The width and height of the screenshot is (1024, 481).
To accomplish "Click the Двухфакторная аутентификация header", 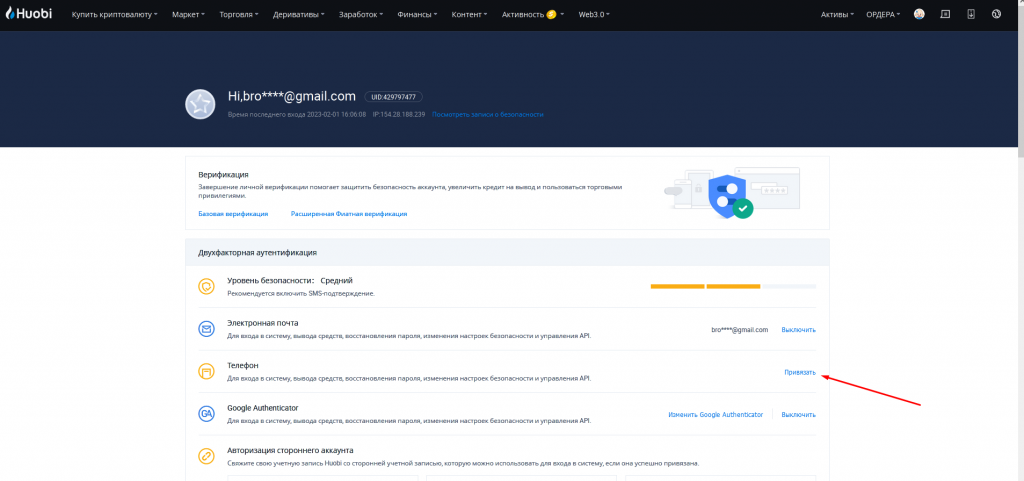I will pos(258,252).
